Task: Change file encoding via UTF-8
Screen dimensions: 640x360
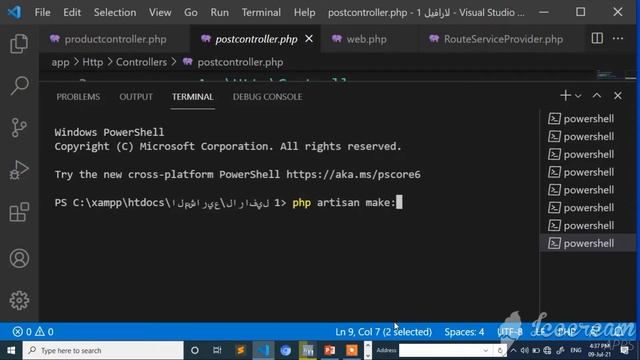Action: click(x=510, y=332)
